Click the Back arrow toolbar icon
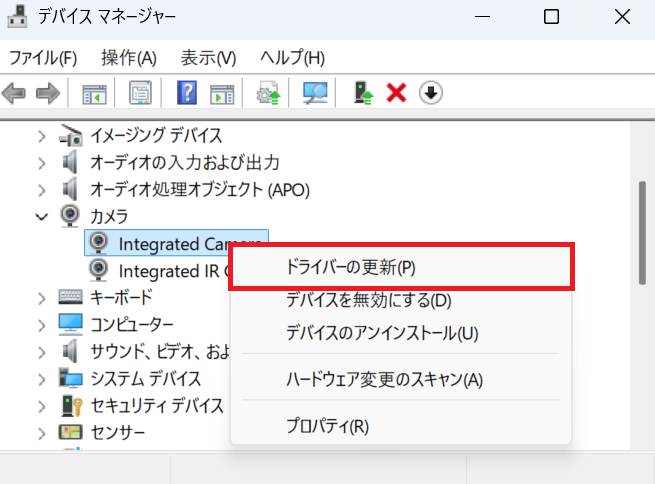This screenshot has width=655, height=484. (14, 93)
